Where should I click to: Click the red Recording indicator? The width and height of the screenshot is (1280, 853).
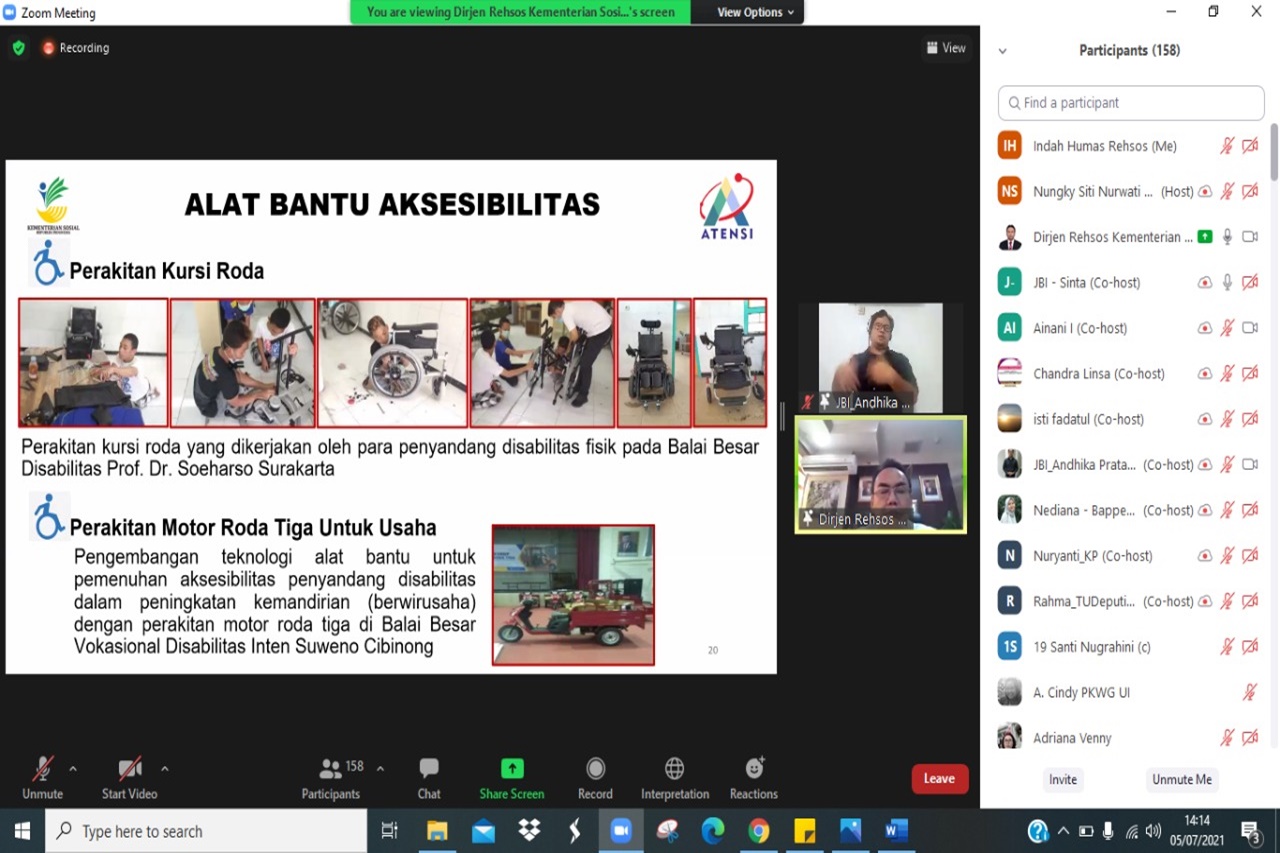[x=75, y=48]
